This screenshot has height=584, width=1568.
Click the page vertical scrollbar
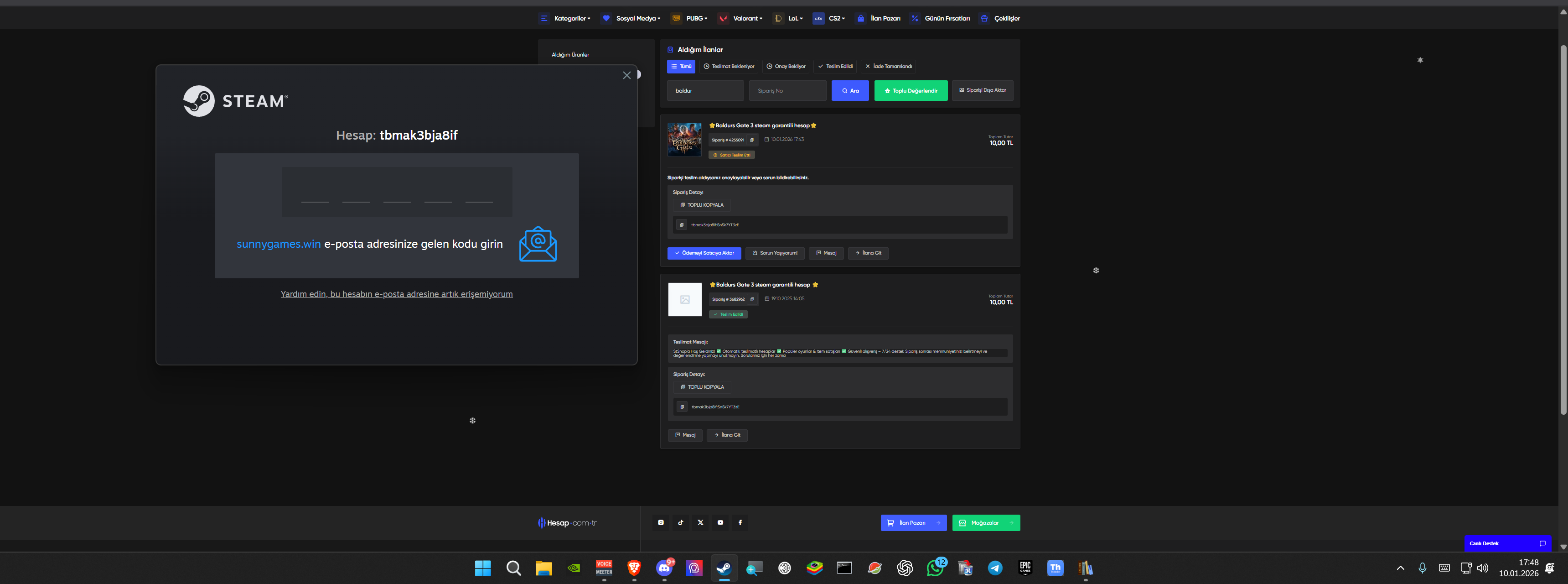pyautogui.click(x=1563, y=229)
